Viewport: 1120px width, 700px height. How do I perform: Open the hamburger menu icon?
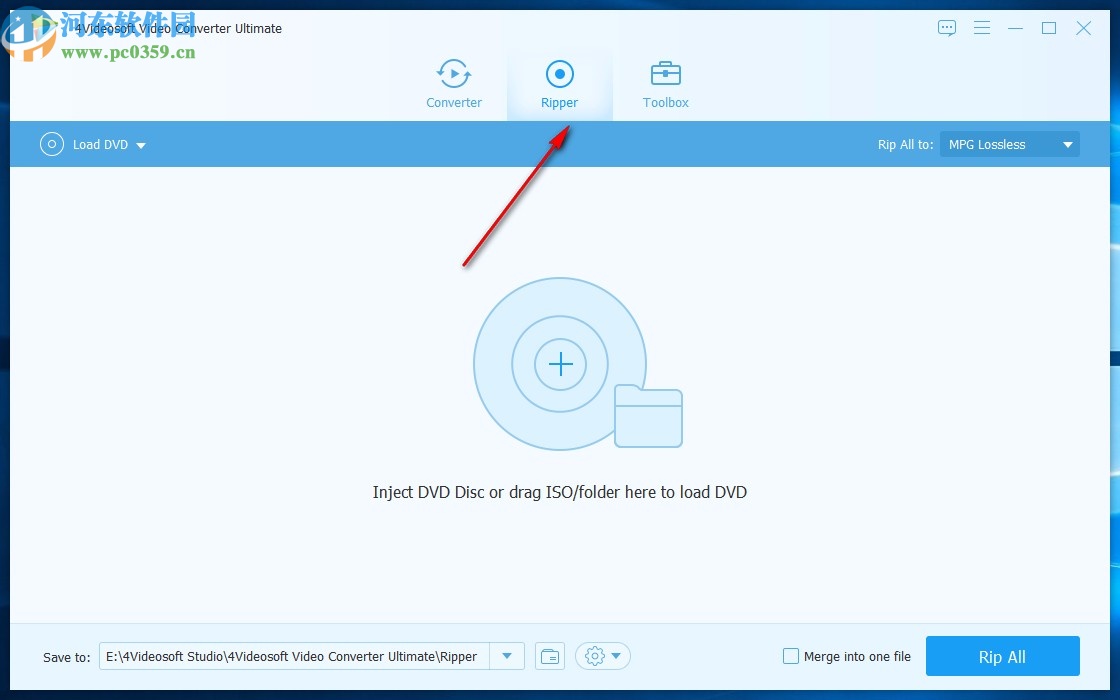point(982,28)
